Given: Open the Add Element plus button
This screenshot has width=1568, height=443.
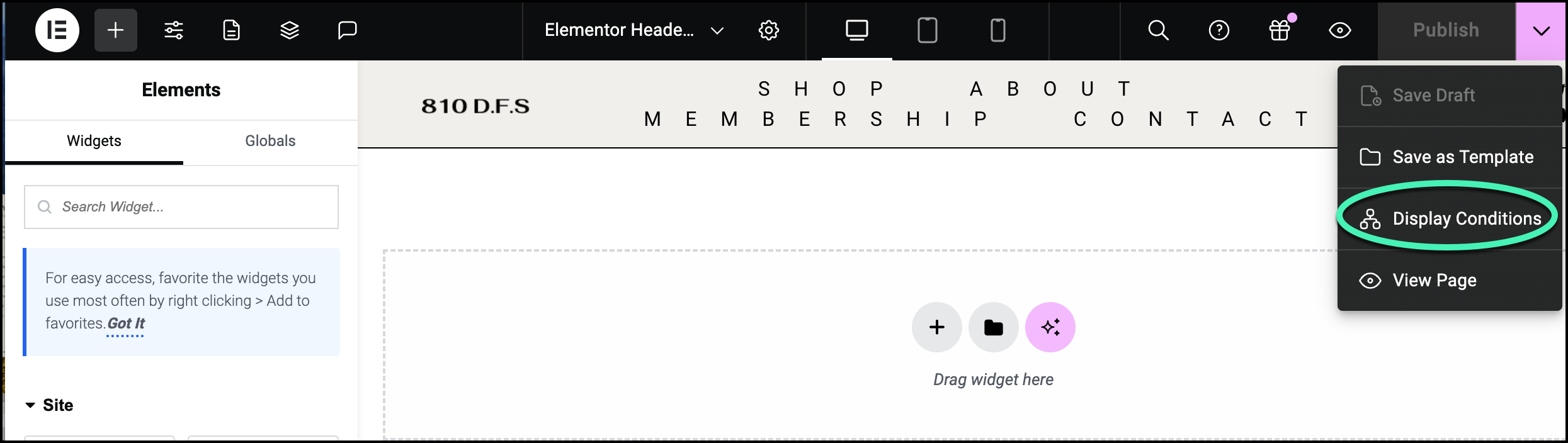Looking at the screenshot, I should pos(116,30).
